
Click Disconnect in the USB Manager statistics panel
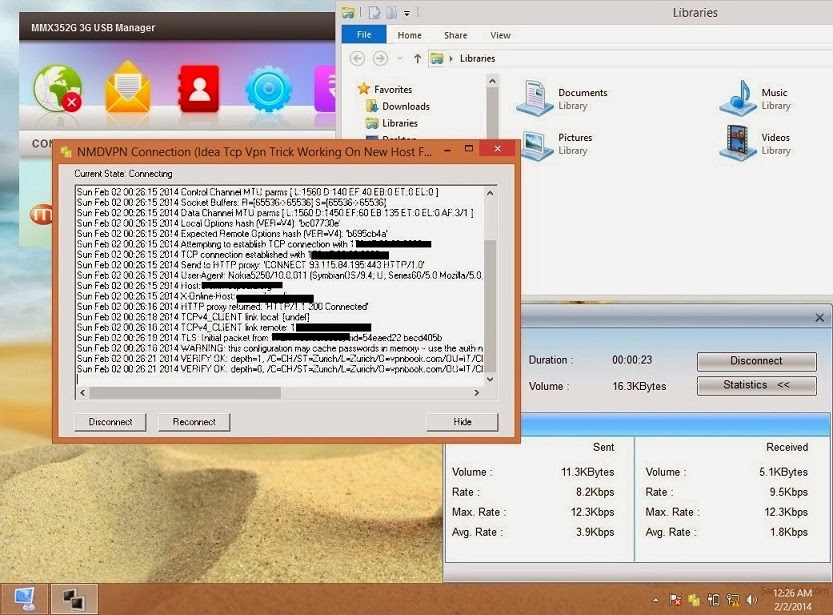(756, 361)
